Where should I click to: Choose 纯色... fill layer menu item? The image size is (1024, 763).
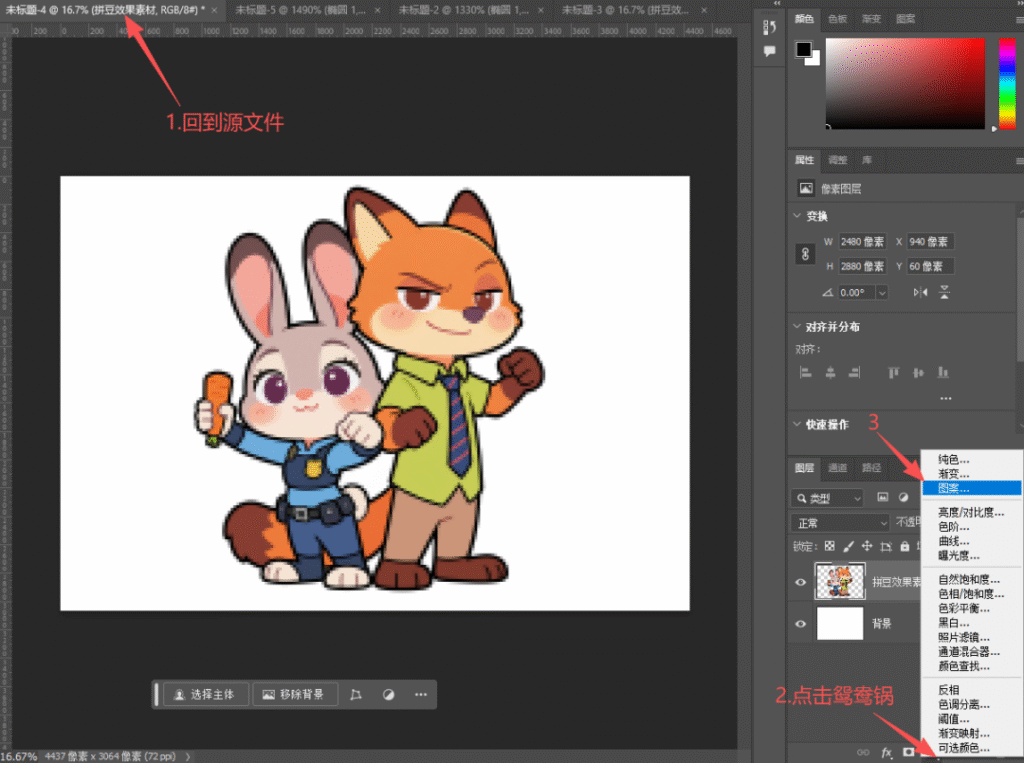pos(971,459)
